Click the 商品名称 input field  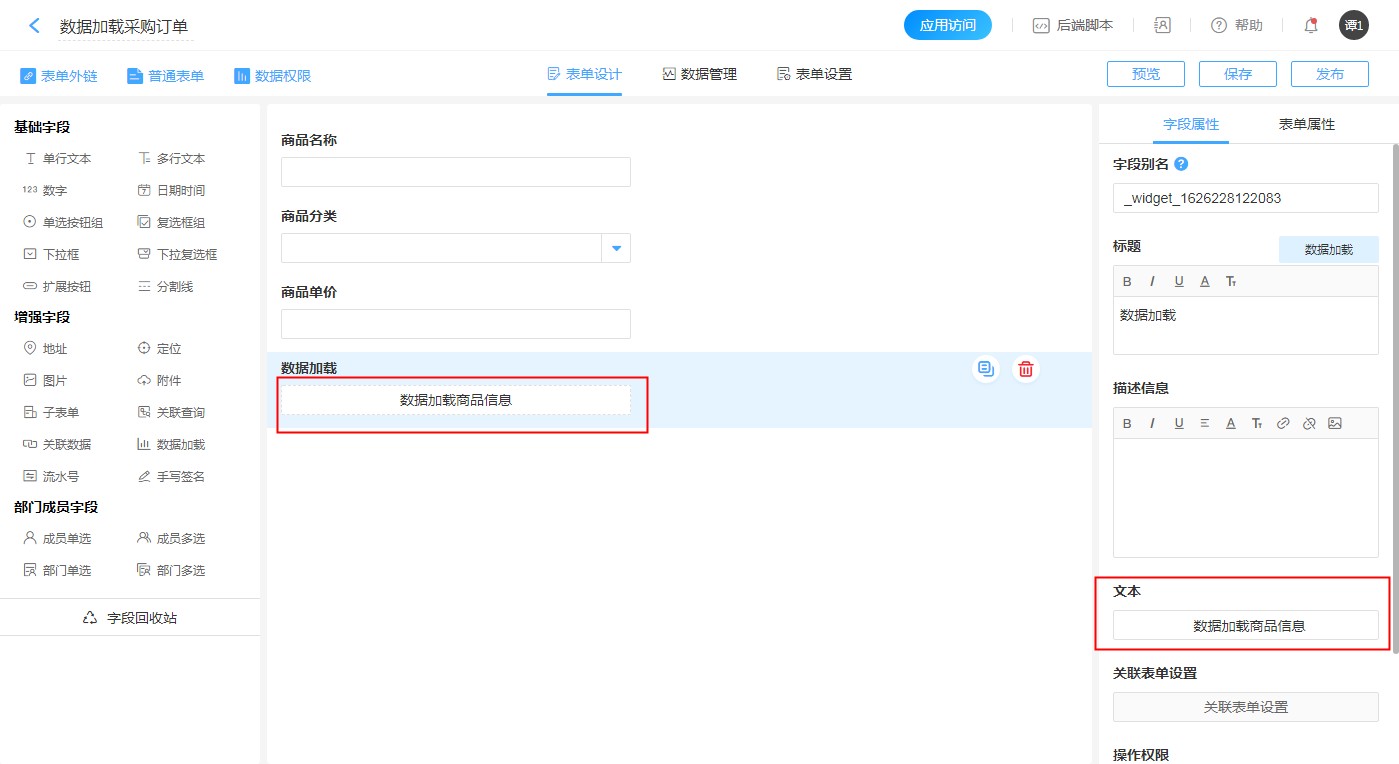456,172
